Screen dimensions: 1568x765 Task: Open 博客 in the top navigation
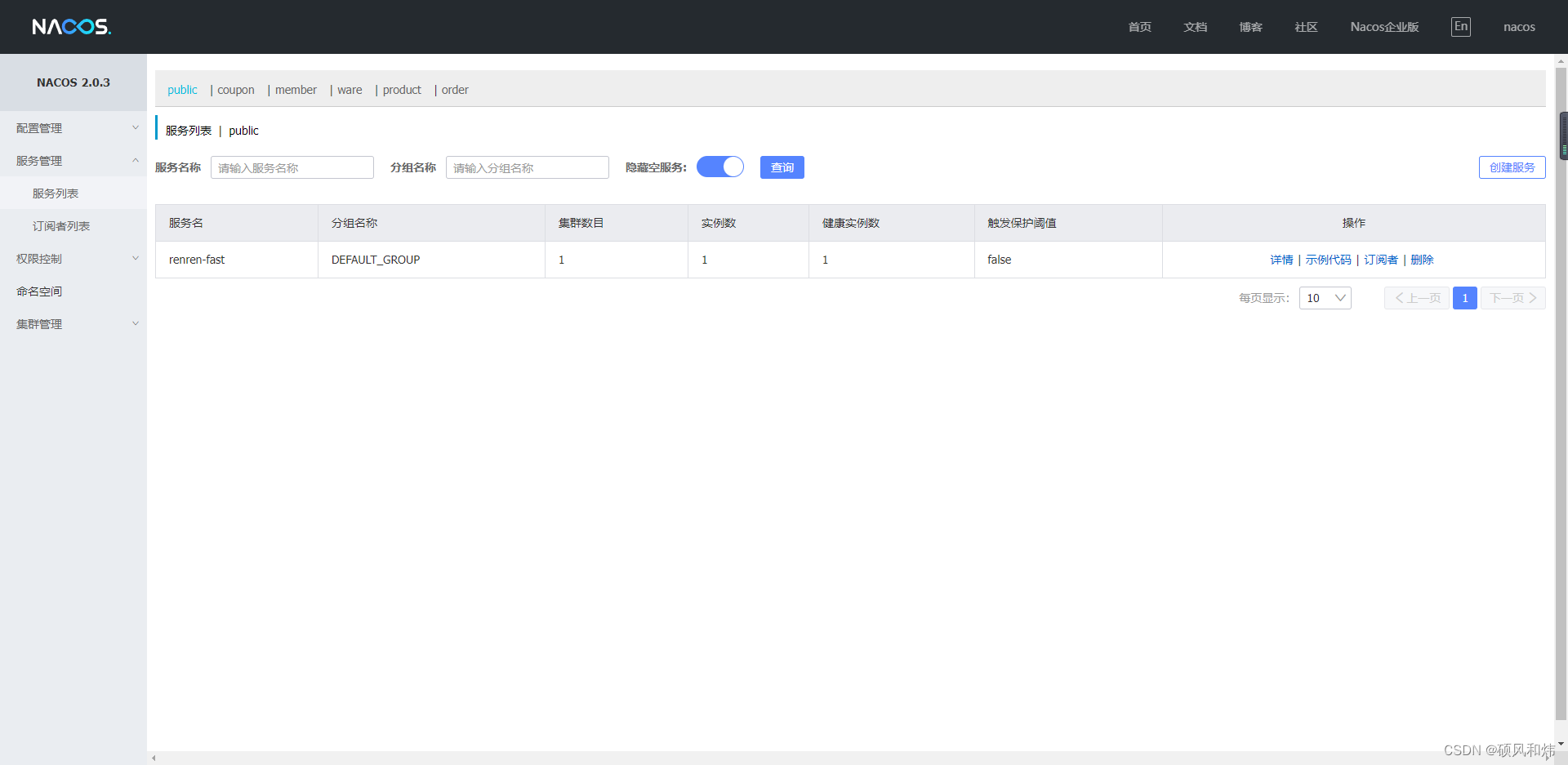(x=1250, y=27)
